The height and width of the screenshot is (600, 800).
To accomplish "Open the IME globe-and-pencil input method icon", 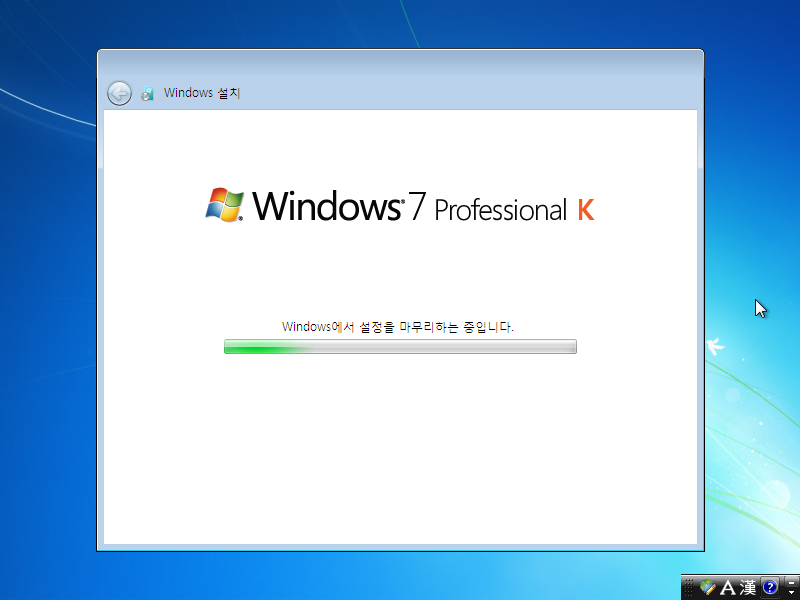I will point(708,587).
